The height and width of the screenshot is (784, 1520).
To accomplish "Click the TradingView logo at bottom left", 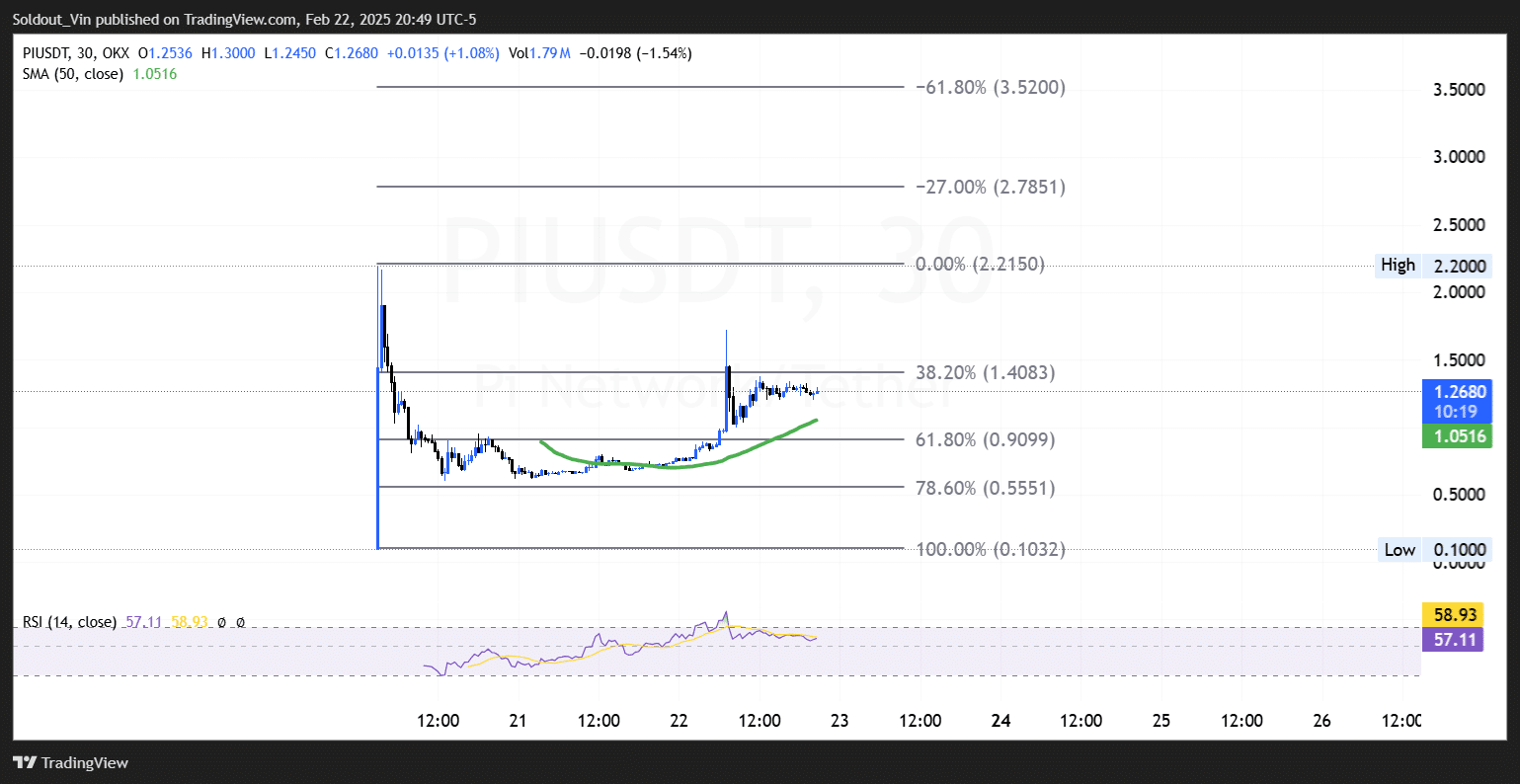I will coord(70,762).
